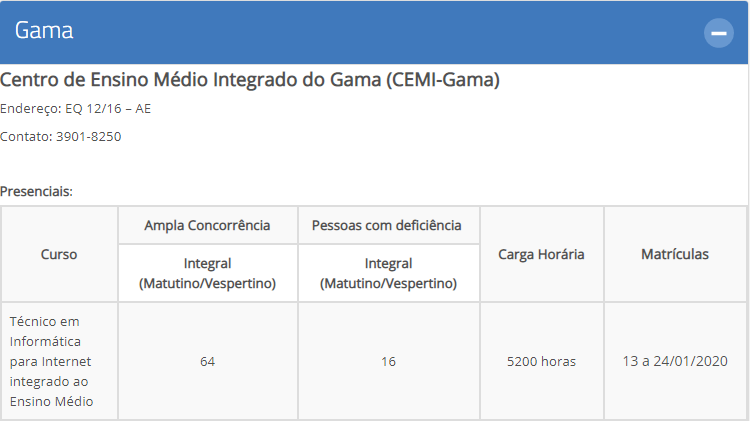Click the Carga Horária column header

541,254
